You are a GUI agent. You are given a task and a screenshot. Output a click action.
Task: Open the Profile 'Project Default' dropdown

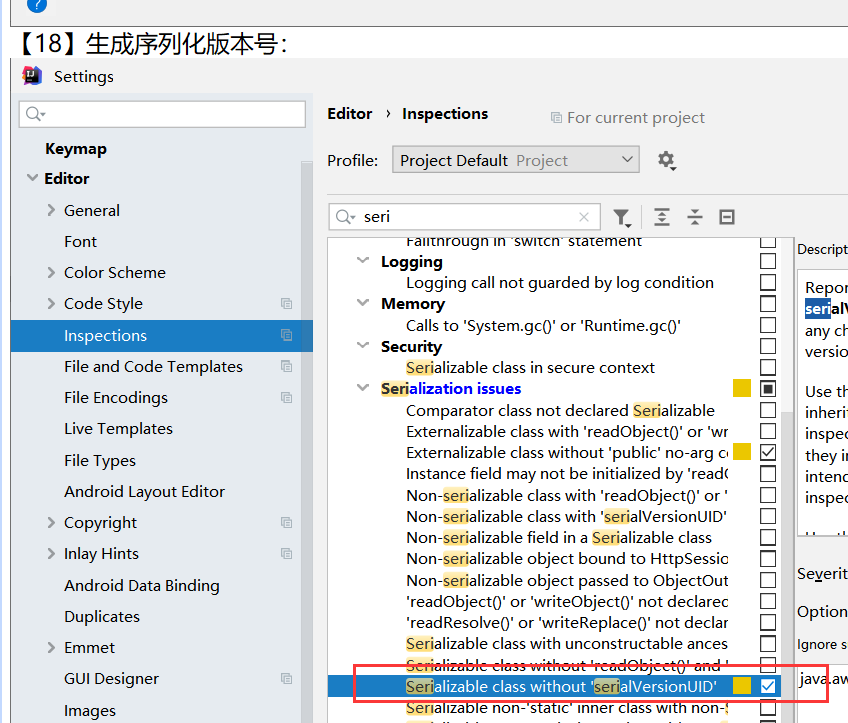coord(515,160)
